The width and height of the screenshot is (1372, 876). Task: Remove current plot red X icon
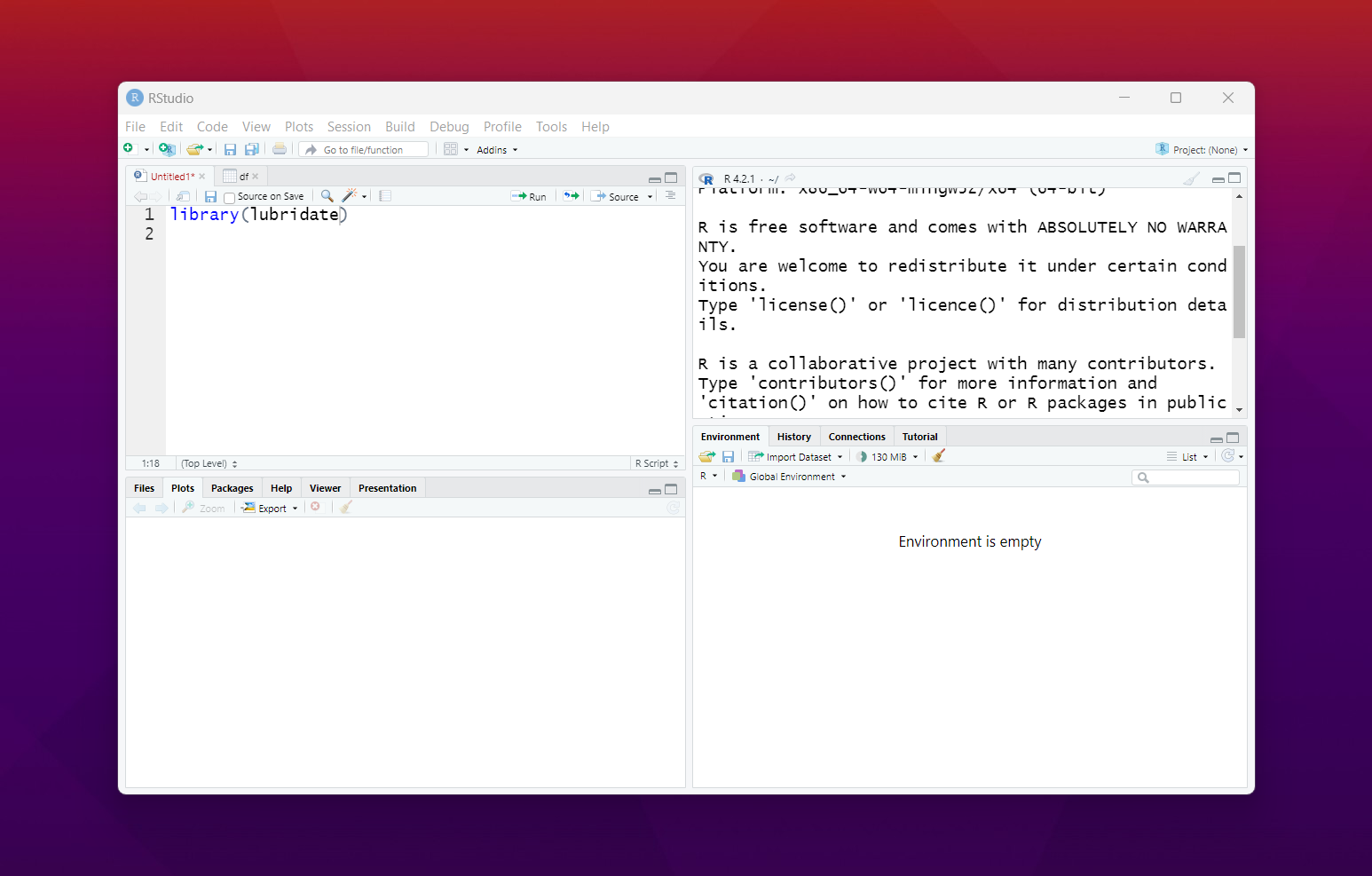click(315, 507)
